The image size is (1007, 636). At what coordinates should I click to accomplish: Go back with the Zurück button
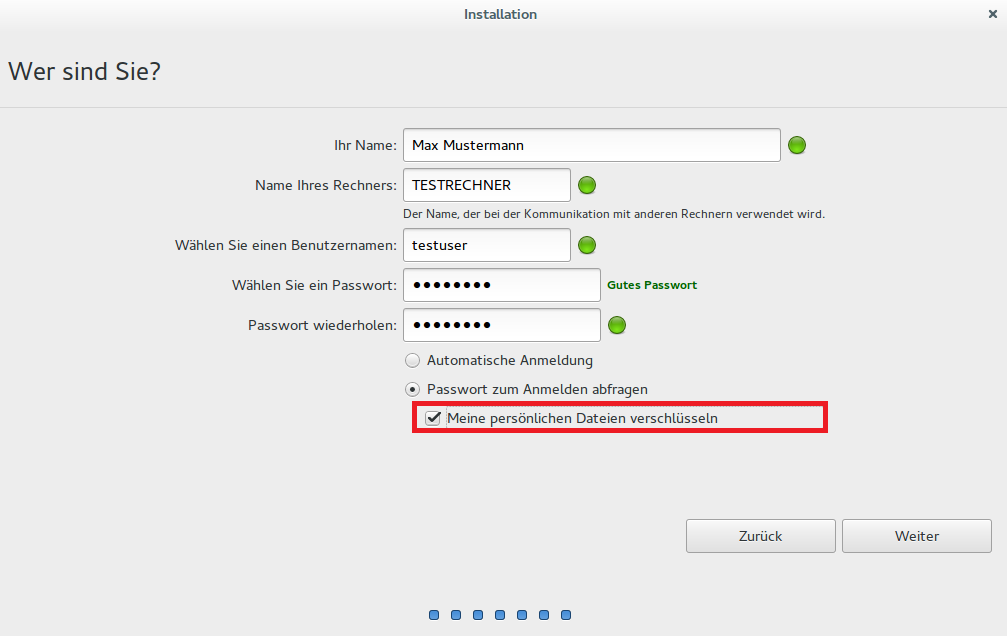[x=760, y=536]
